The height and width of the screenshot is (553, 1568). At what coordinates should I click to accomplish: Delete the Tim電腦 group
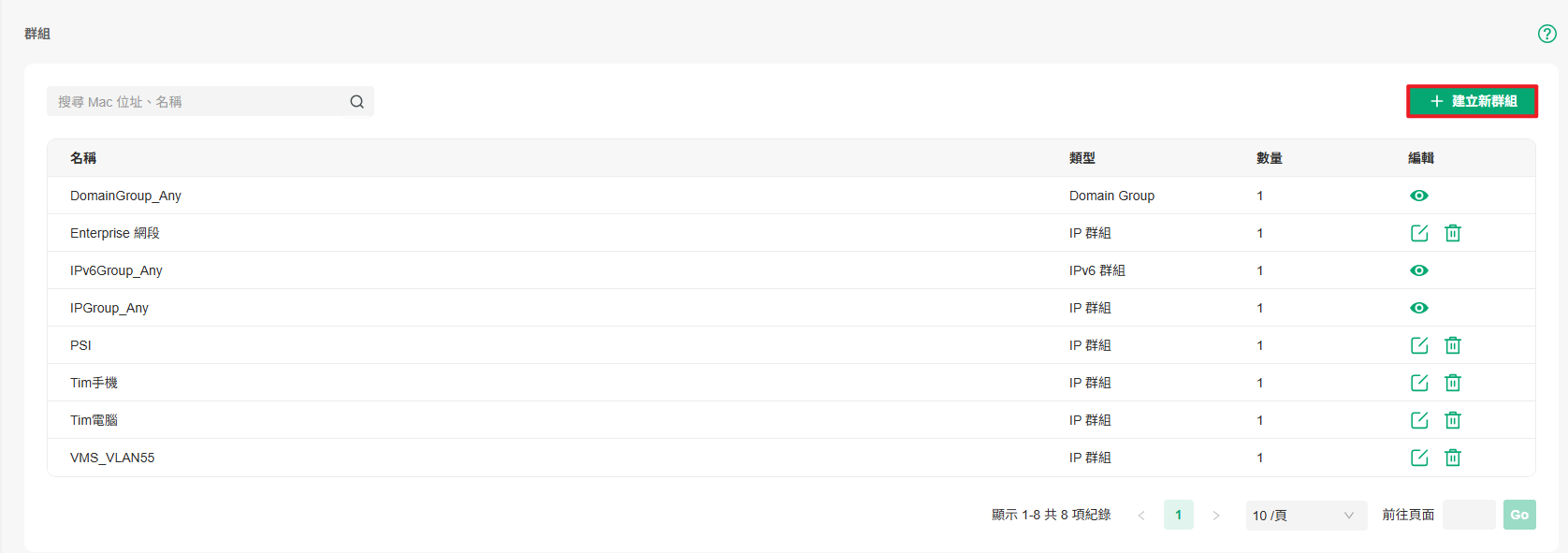coord(1453,420)
